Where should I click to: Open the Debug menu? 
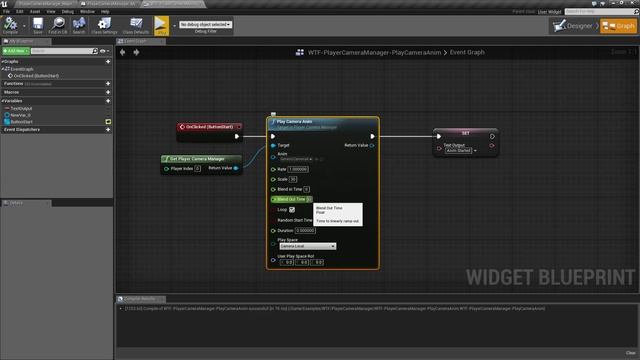click(68, 11)
